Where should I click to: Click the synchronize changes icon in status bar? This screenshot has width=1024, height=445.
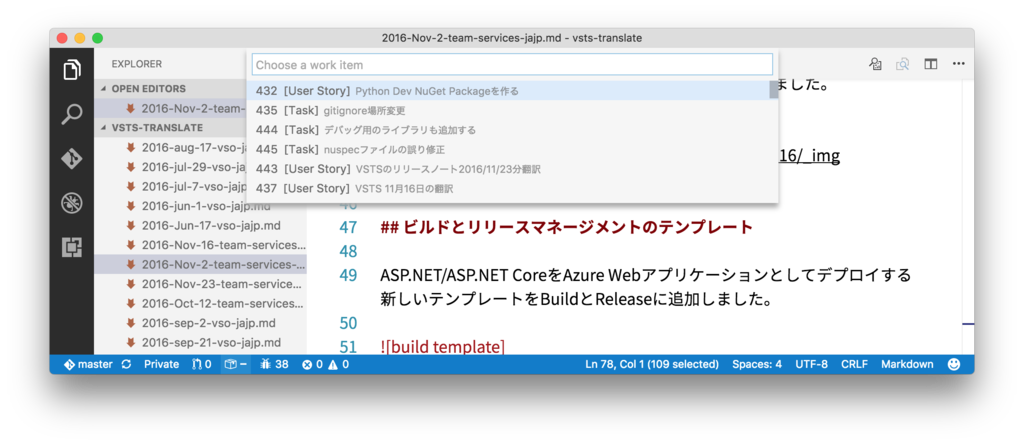coord(127,365)
